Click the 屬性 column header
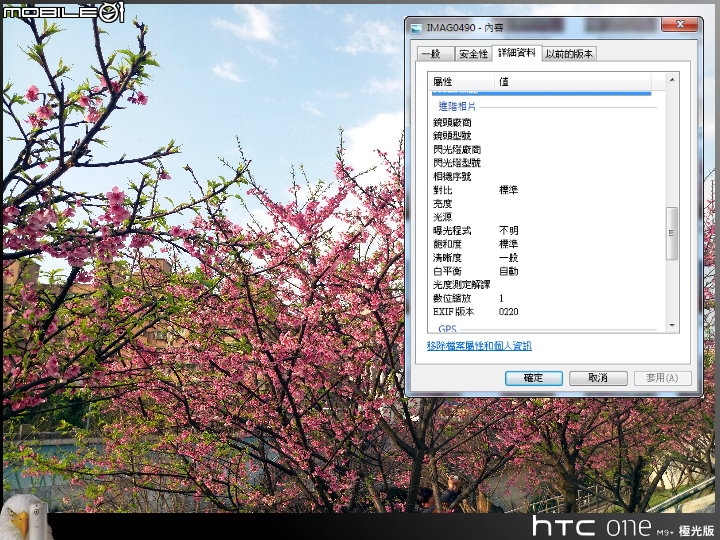 coord(461,82)
